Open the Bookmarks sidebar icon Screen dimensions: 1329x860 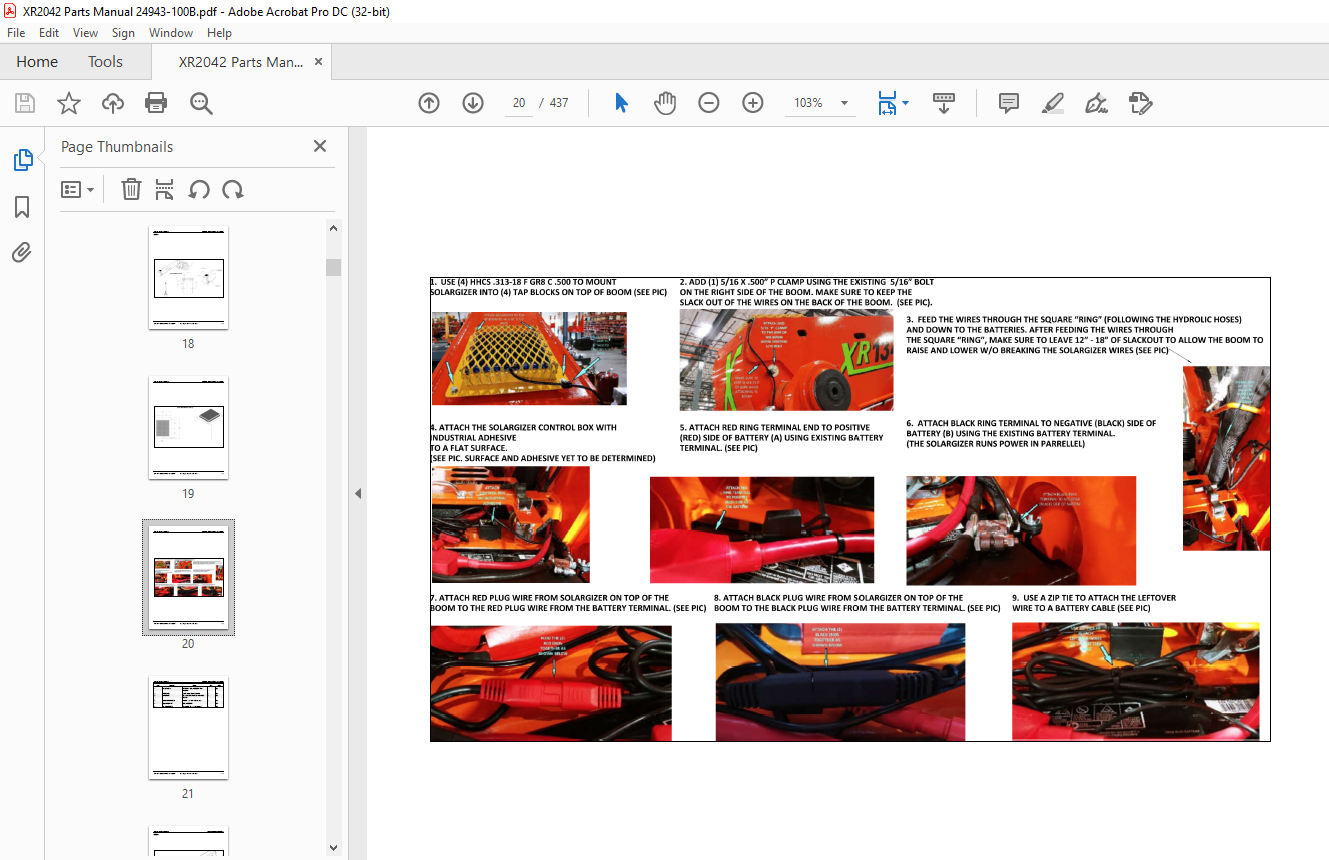pyautogui.click(x=22, y=207)
